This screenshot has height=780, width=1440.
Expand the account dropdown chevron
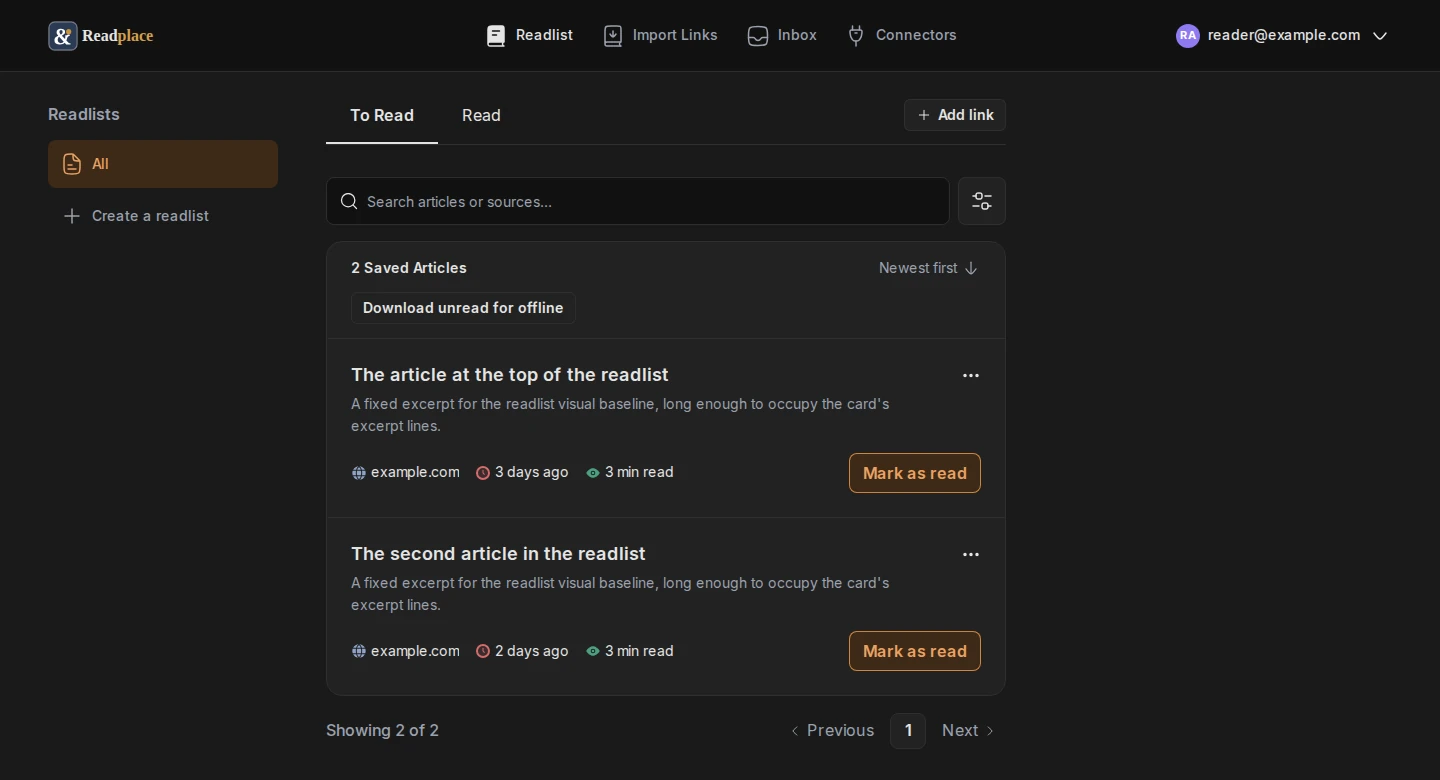1380,36
